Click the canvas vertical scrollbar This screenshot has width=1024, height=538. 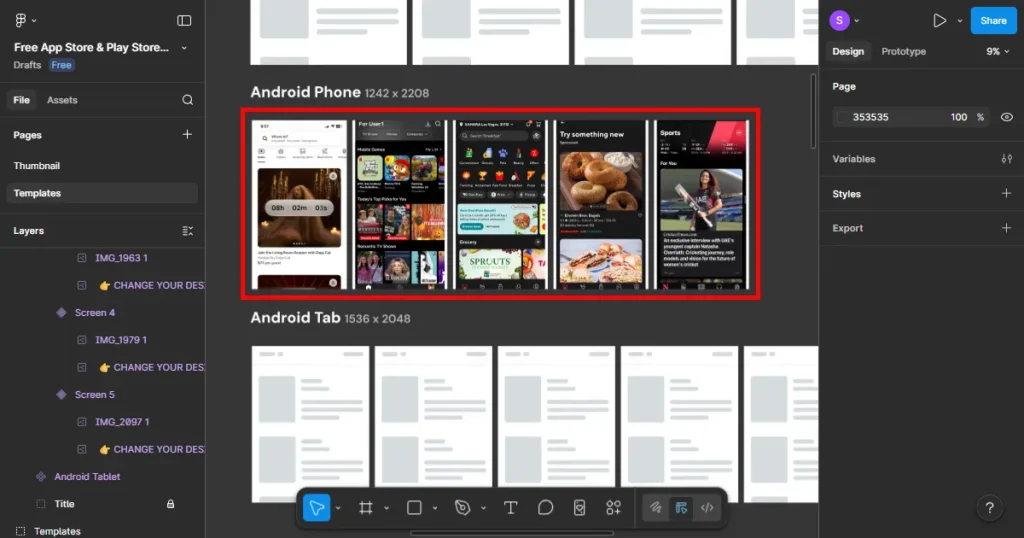[813, 111]
